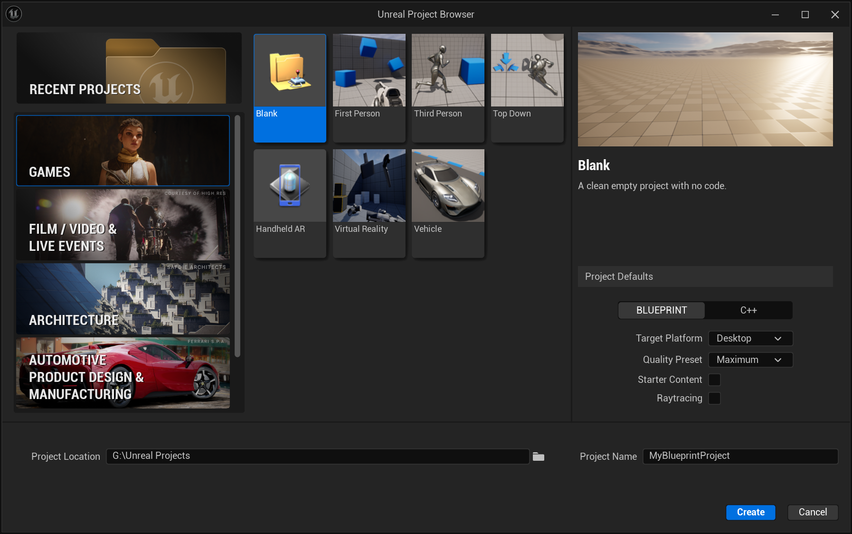Open the Recent Projects category
This screenshot has width=852, height=534.
coord(129,68)
